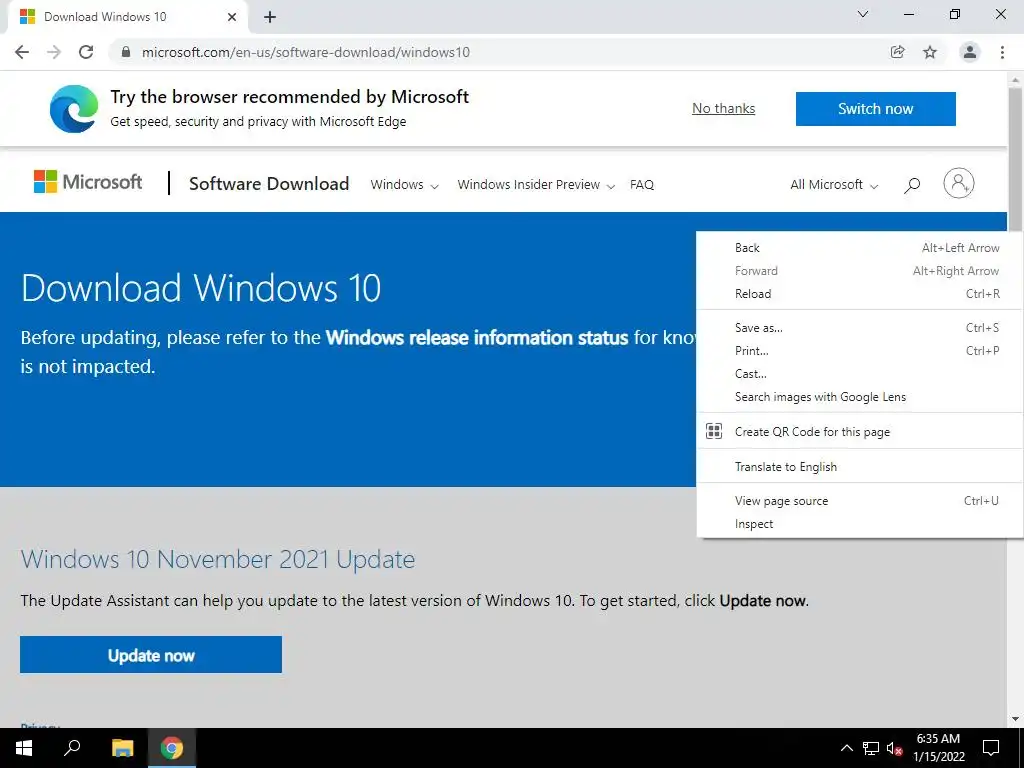This screenshot has width=1024, height=768.
Task: Decline Edge with No thanks link
Action: [724, 108]
